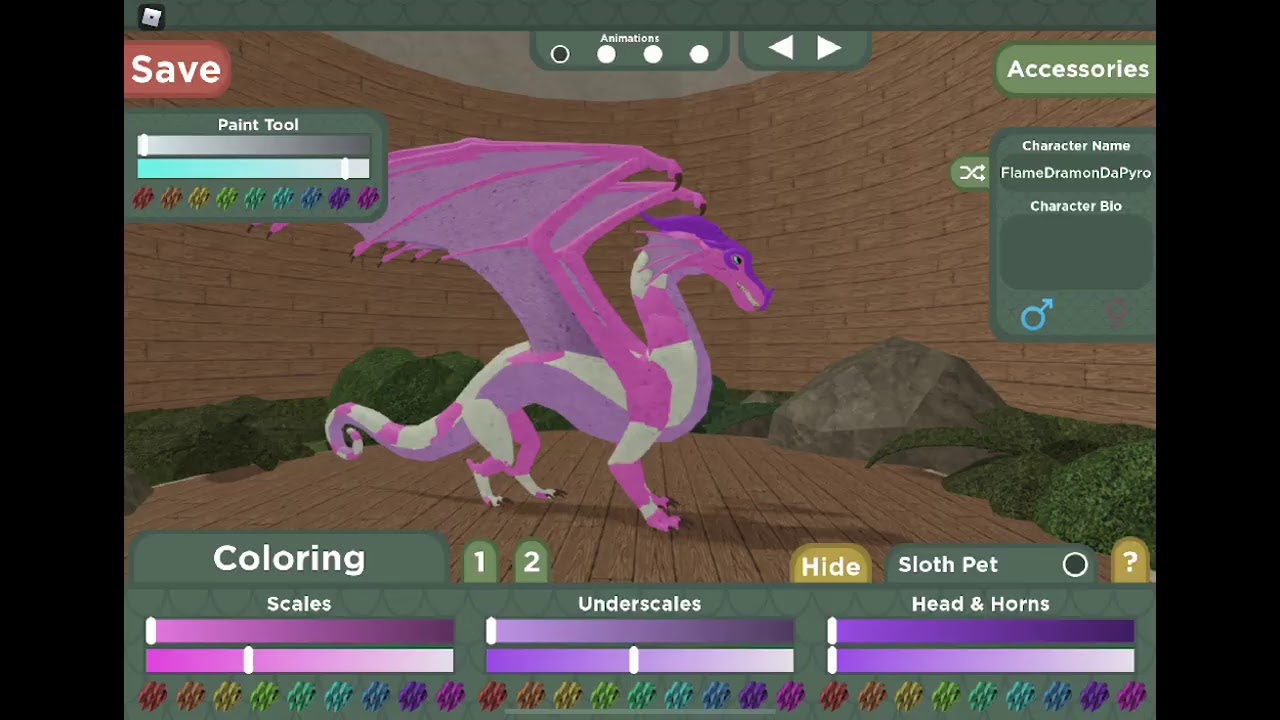Select the third Animations circle
Screen dimensions: 1280x720
(x=653, y=55)
